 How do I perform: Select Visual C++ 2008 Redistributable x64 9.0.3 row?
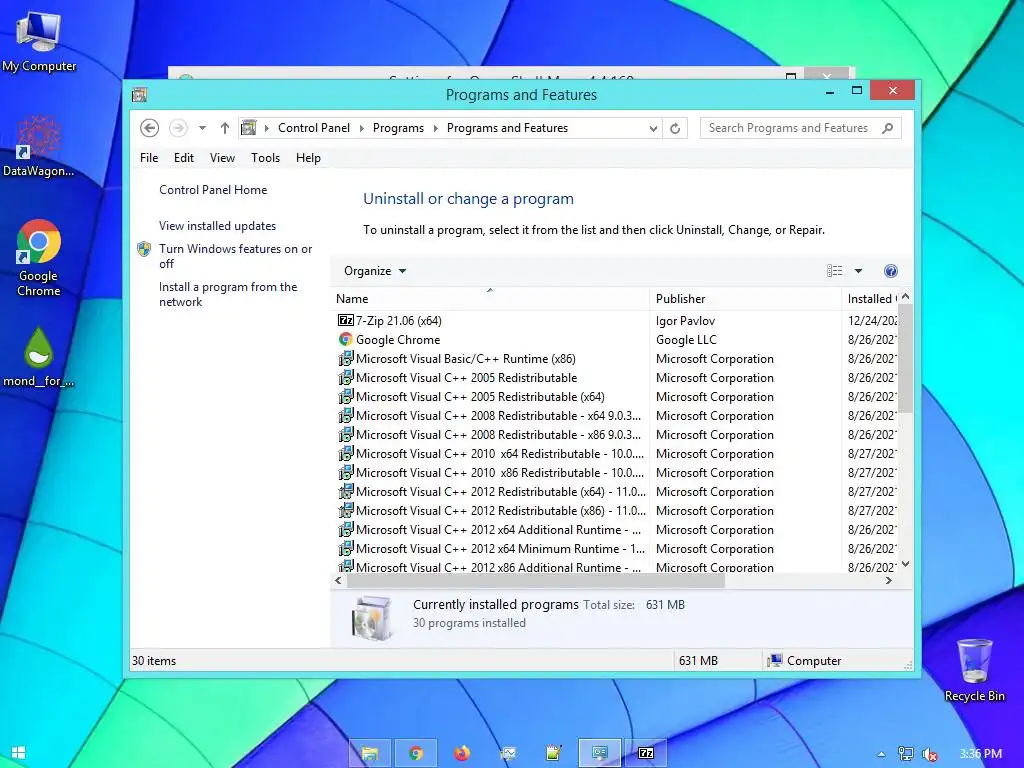pyautogui.click(x=616, y=415)
